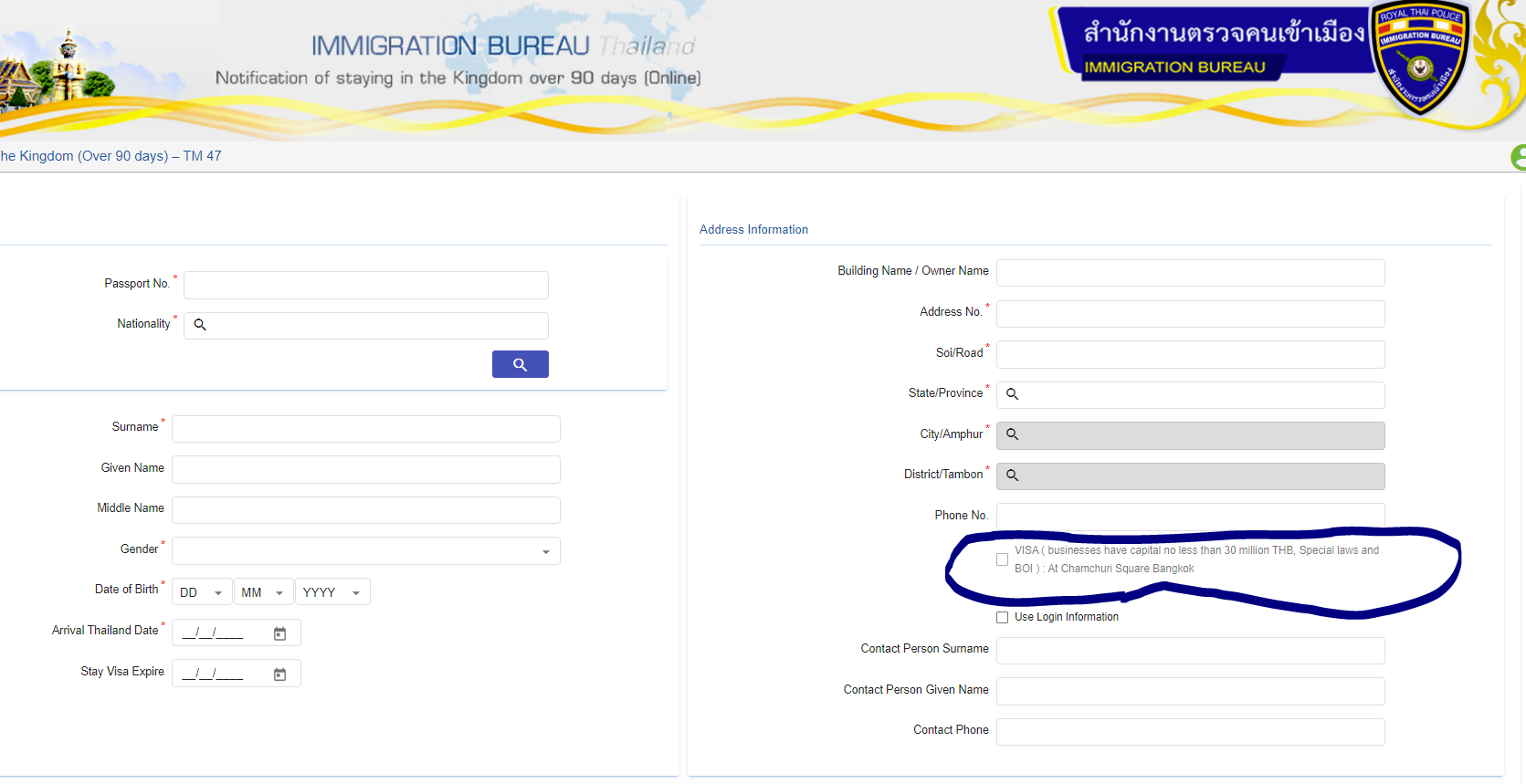Open the YYYY year of birth dropdown
The height and width of the screenshot is (784, 1526).
332,592
